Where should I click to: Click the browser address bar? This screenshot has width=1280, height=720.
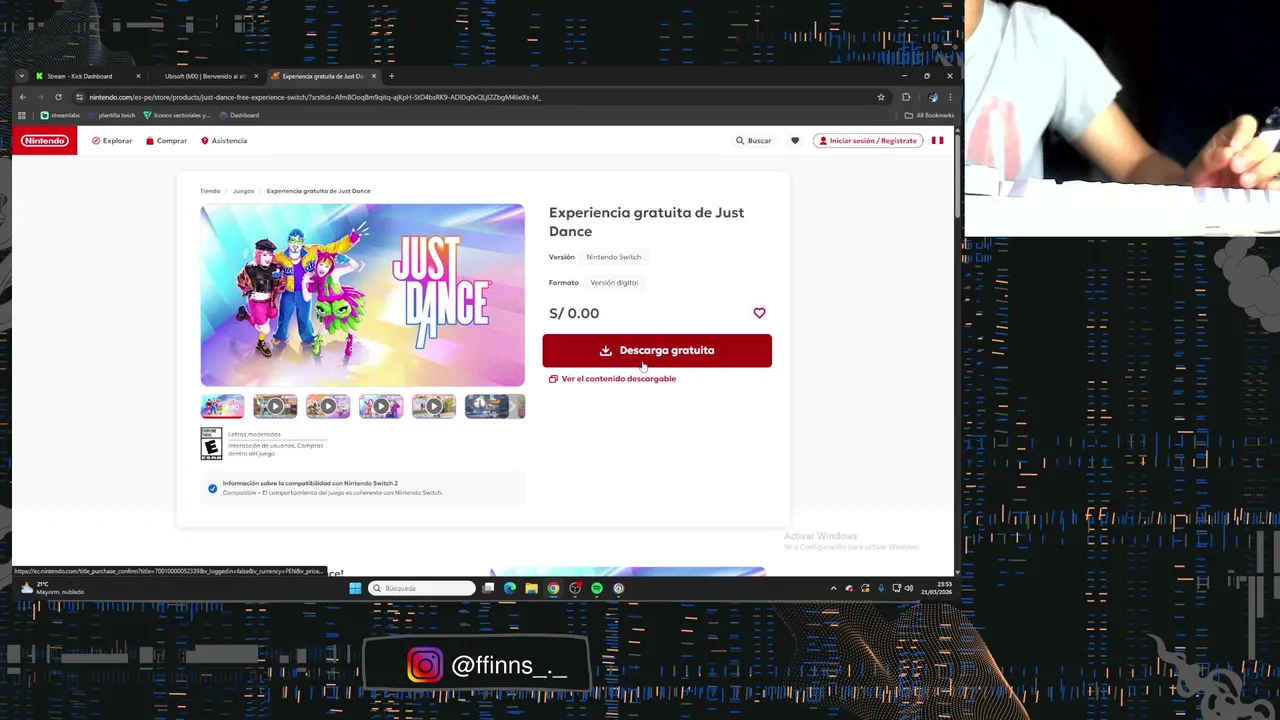(480, 97)
